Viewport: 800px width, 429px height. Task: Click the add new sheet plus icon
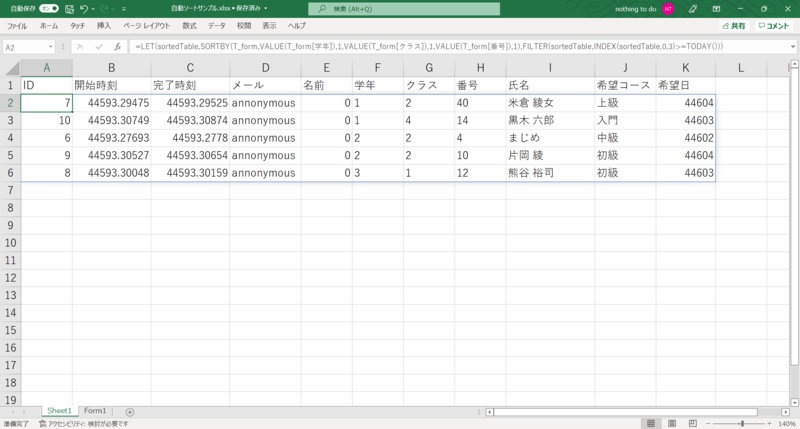130,412
